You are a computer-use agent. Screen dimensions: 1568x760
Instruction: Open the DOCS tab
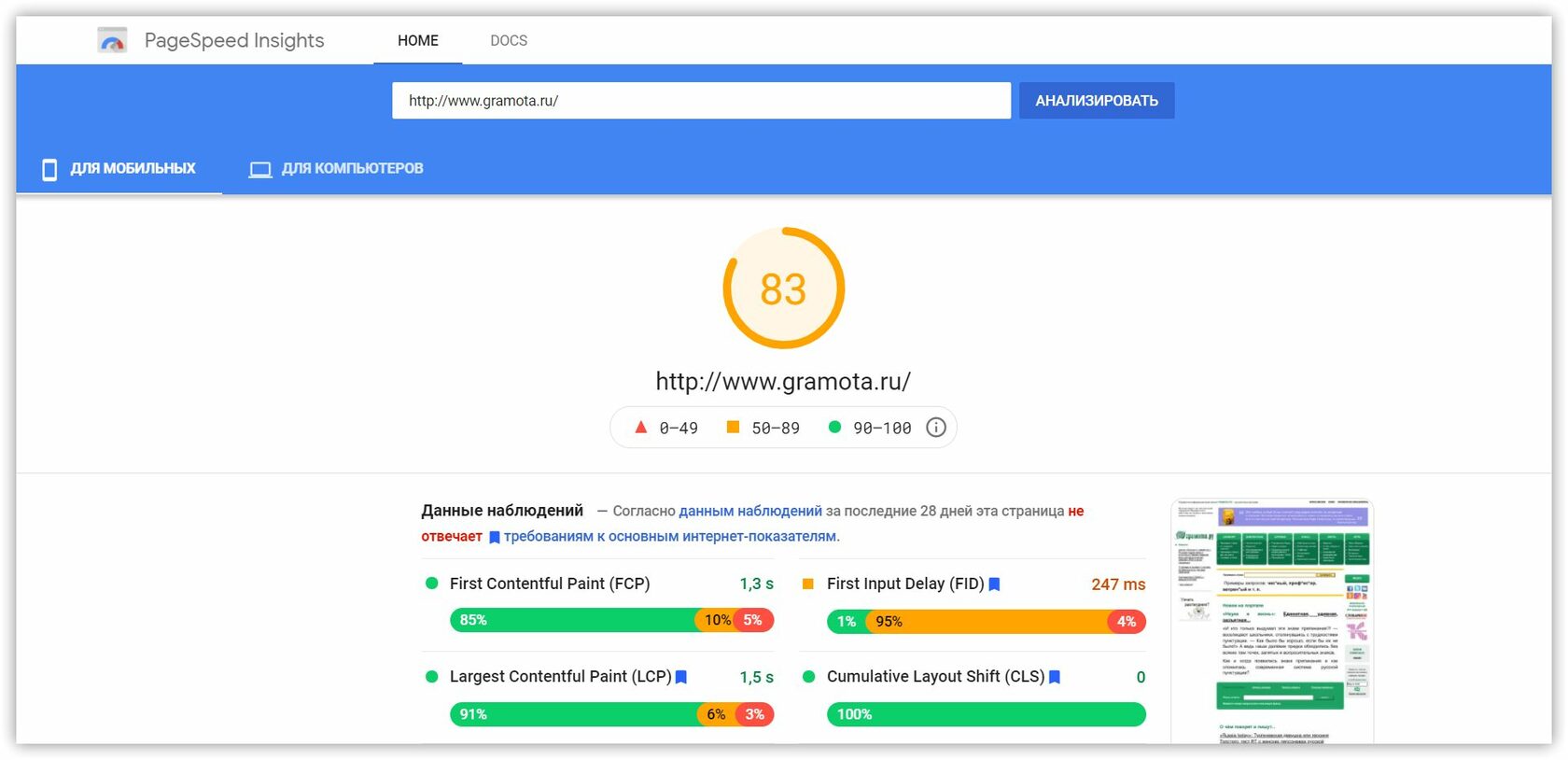coord(509,40)
